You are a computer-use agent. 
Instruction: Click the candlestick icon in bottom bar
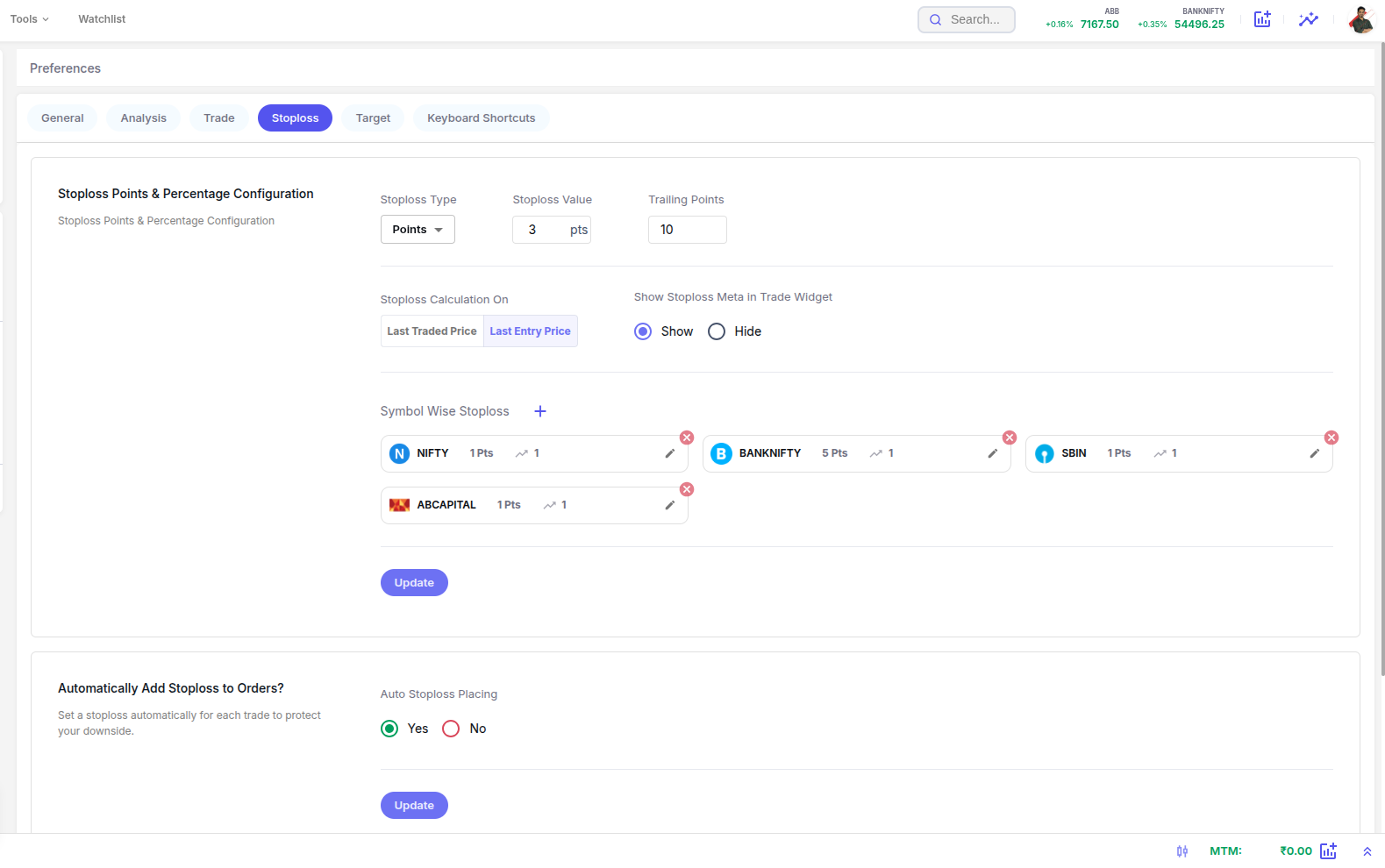pyautogui.click(x=1182, y=851)
